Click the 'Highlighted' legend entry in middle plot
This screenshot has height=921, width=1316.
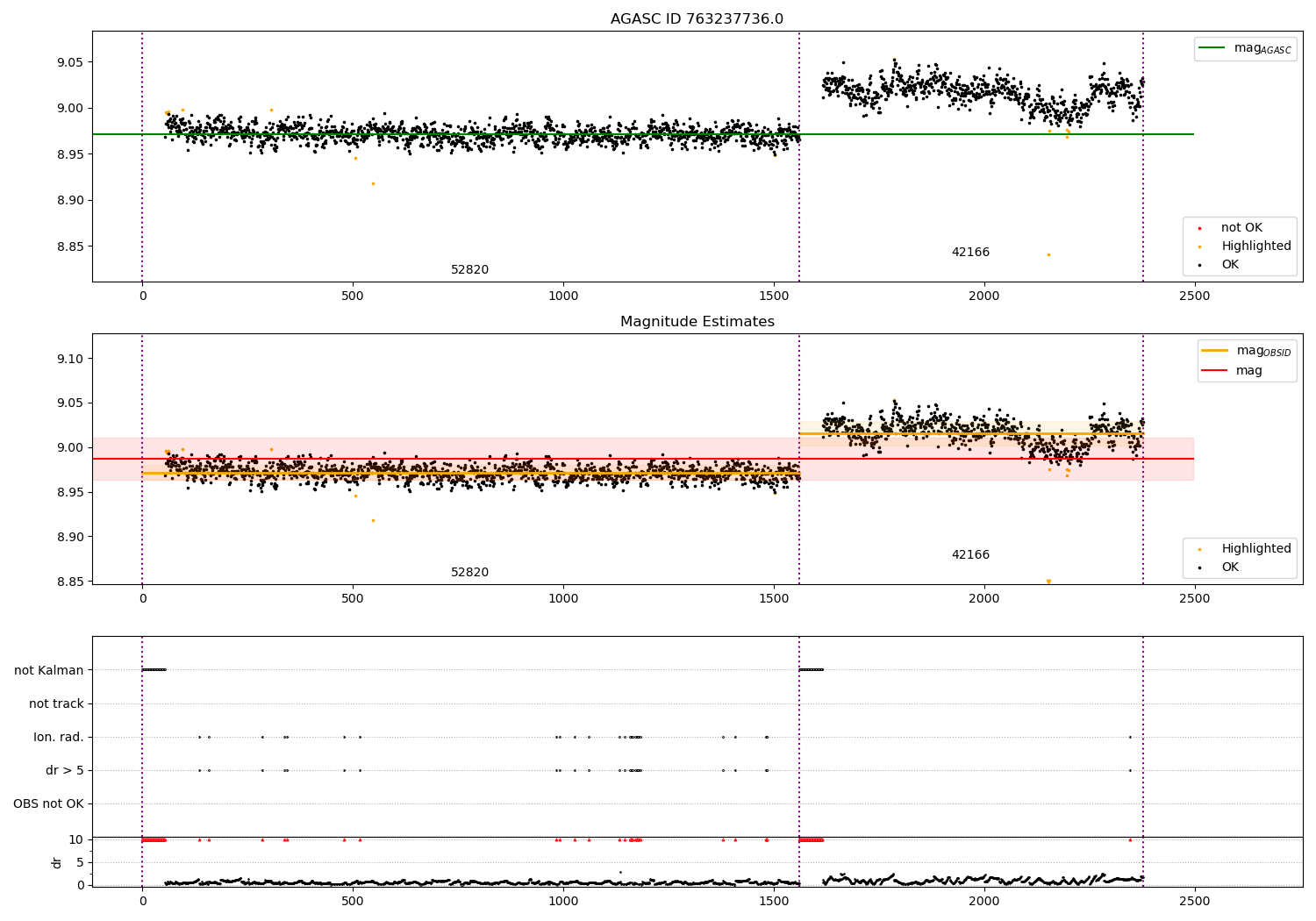tap(1246, 548)
